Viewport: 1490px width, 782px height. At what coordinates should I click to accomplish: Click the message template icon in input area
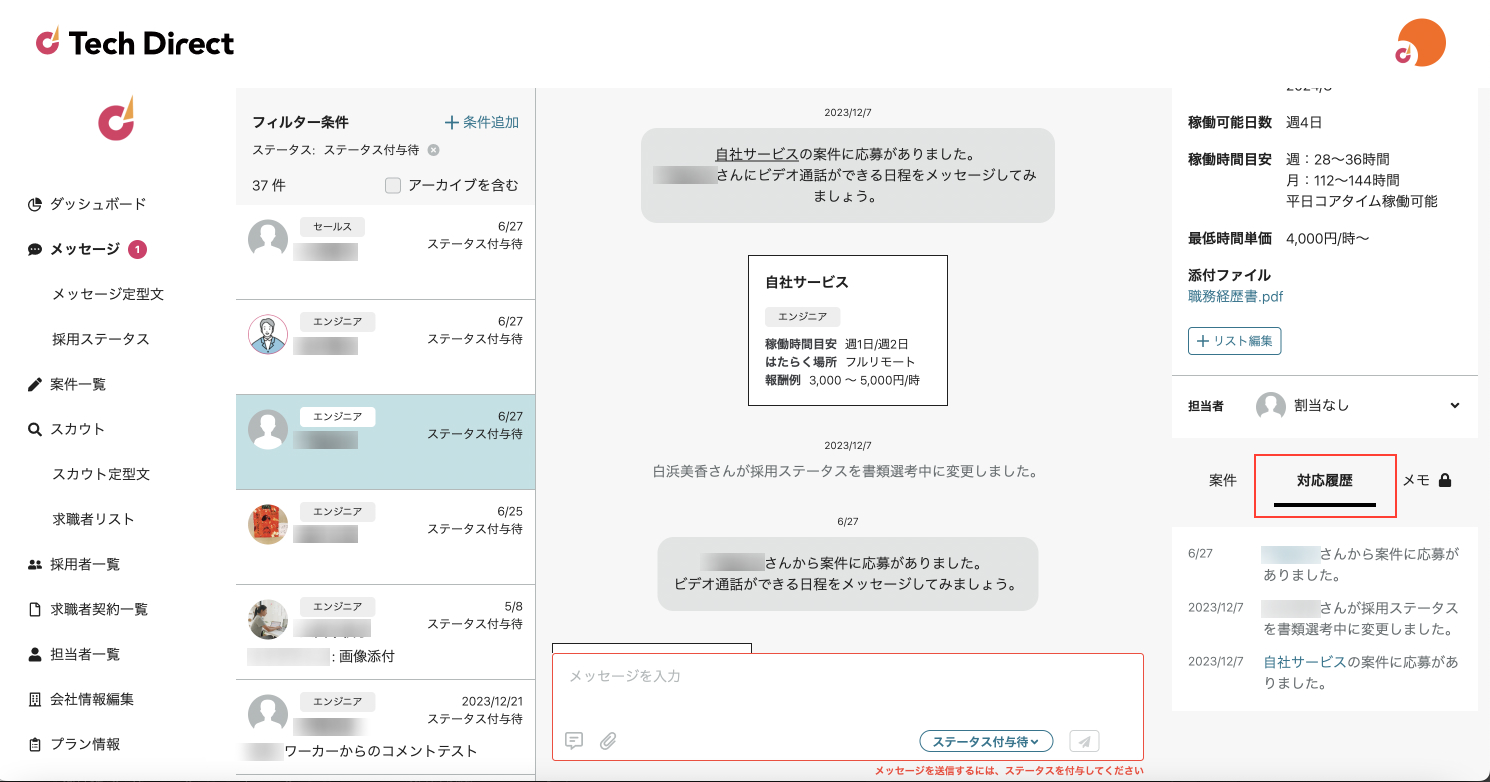point(574,741)
